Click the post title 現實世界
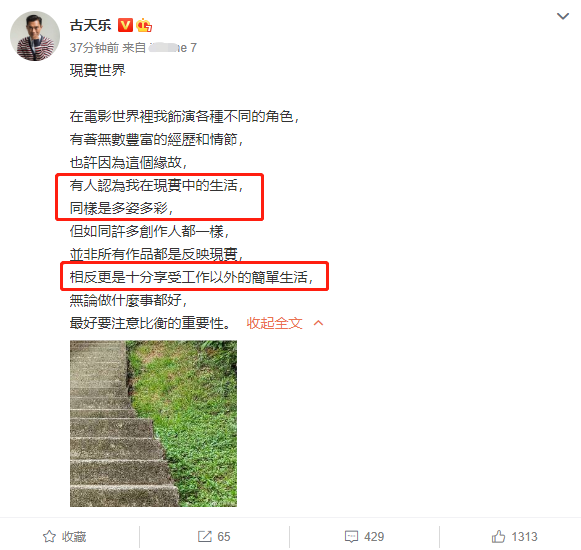Viewport: 581px width, 550px height. pyautogui.click(x=98, y=70)
